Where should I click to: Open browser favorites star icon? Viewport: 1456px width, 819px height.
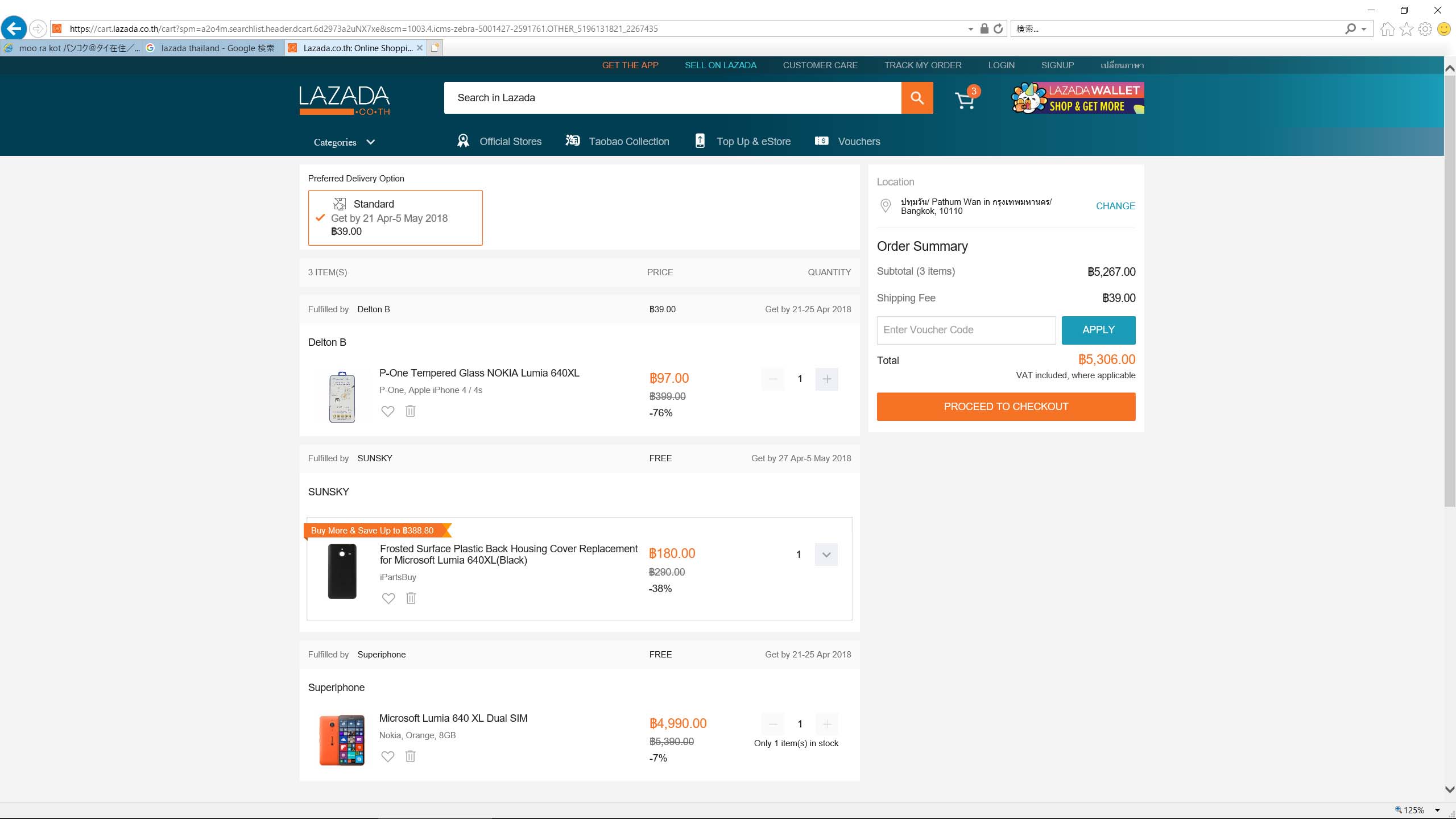(1407, 28)
